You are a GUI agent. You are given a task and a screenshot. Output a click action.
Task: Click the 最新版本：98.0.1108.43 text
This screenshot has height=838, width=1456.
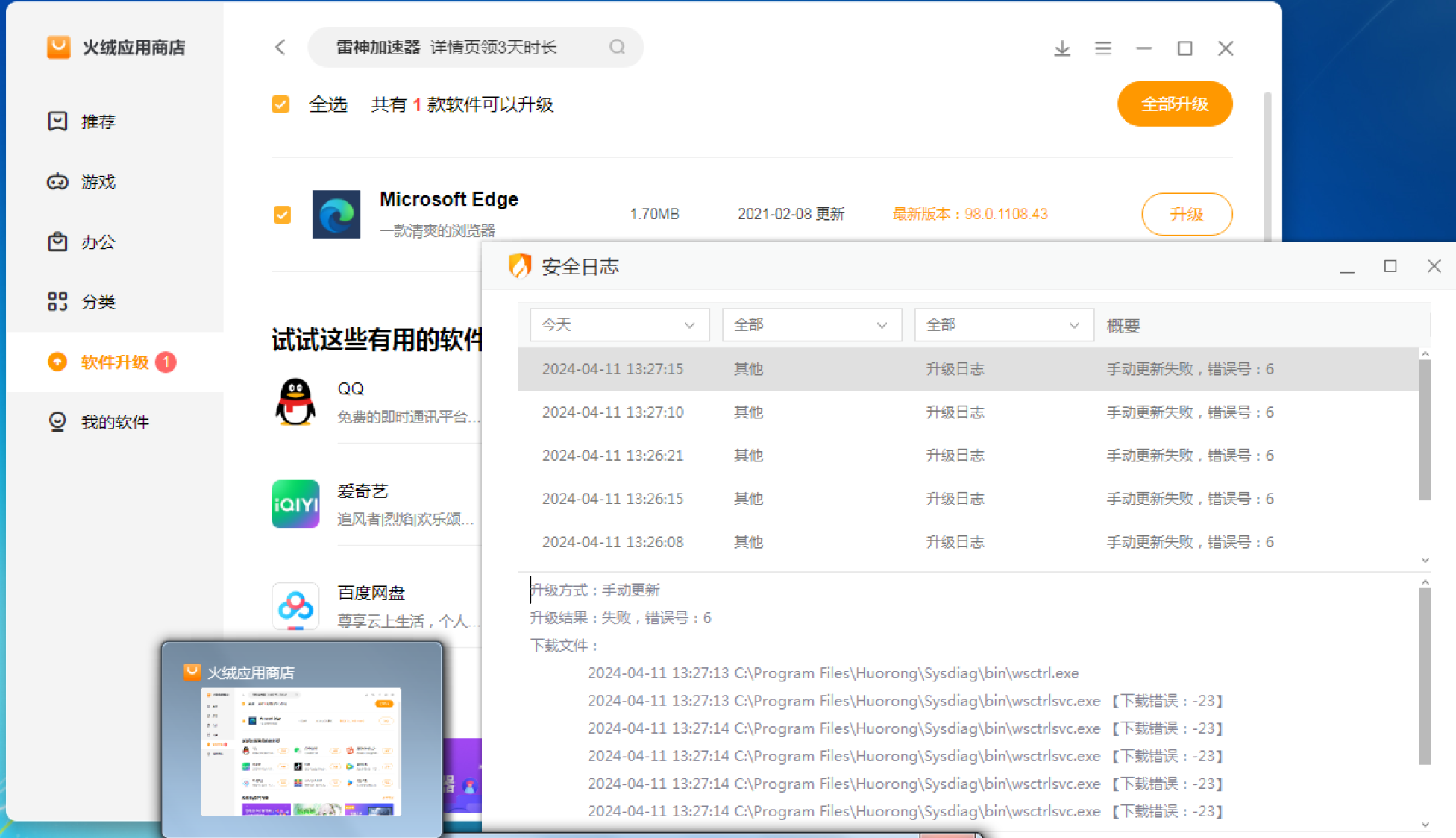[970, 215]
